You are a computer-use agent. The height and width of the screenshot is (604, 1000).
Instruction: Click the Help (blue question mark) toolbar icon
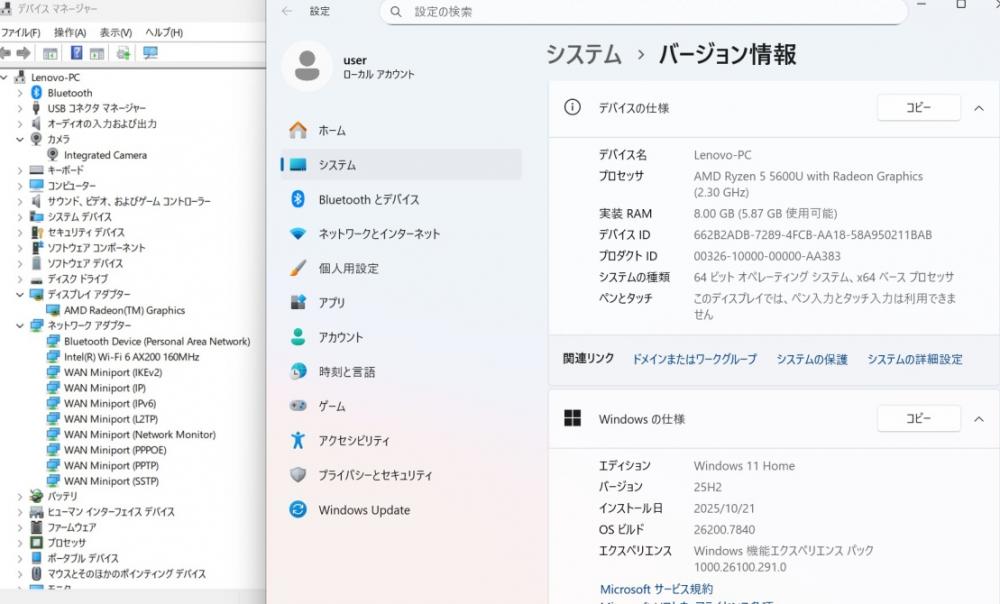pos(76,53)
